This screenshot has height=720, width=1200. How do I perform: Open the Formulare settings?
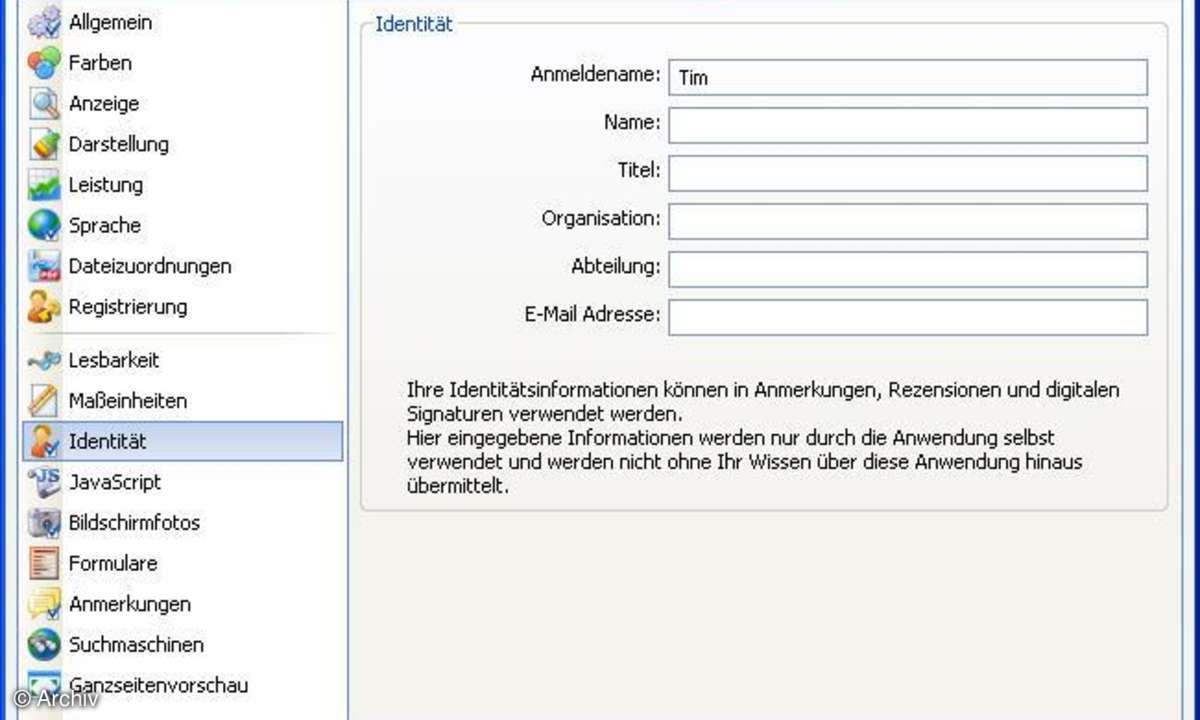(x=182, y=563)
